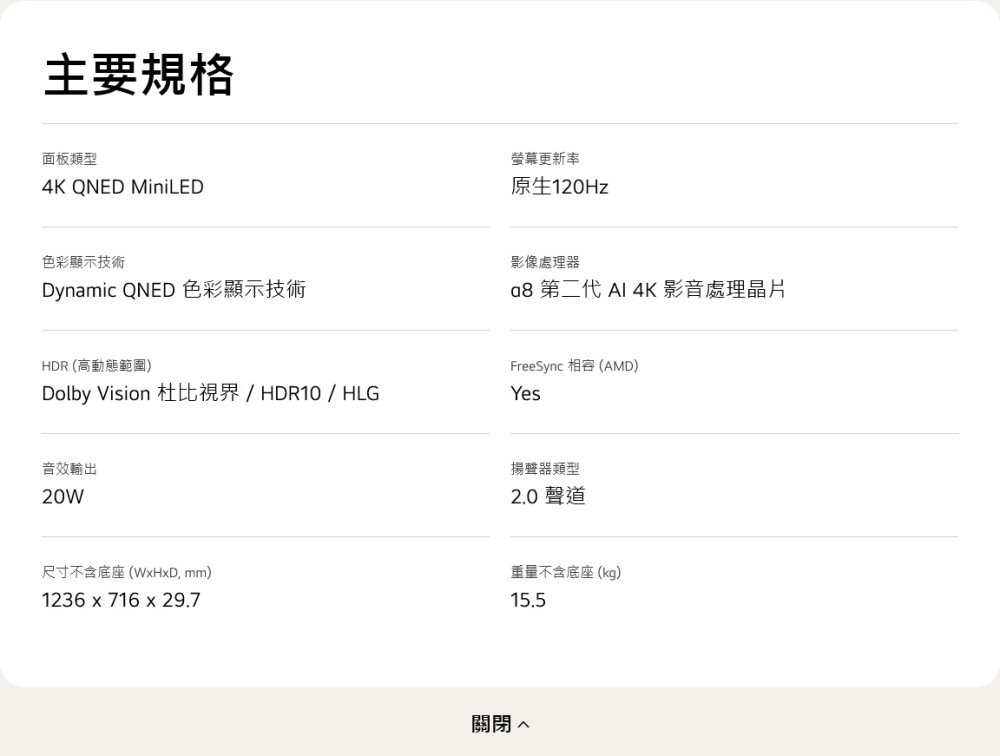Click the α8 第二代 AI 4K processor text
This screenshot has height=756, width=1000.
[x=647, y=290]
